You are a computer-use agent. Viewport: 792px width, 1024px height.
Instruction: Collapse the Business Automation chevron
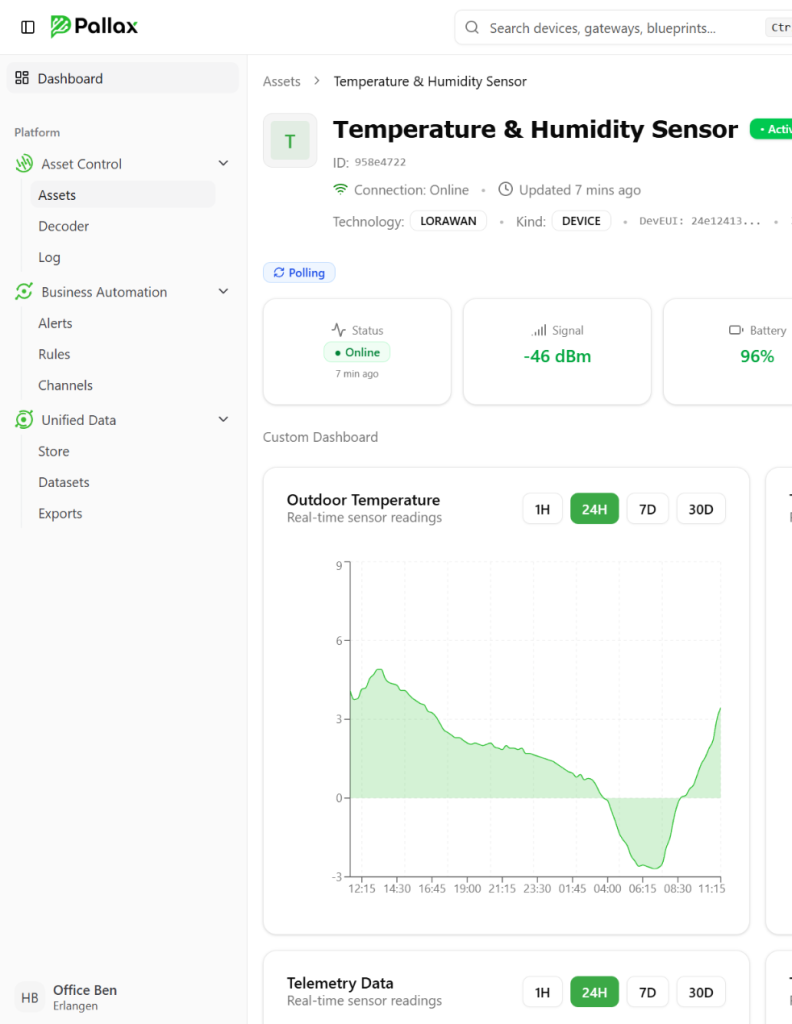click(223, 292)
